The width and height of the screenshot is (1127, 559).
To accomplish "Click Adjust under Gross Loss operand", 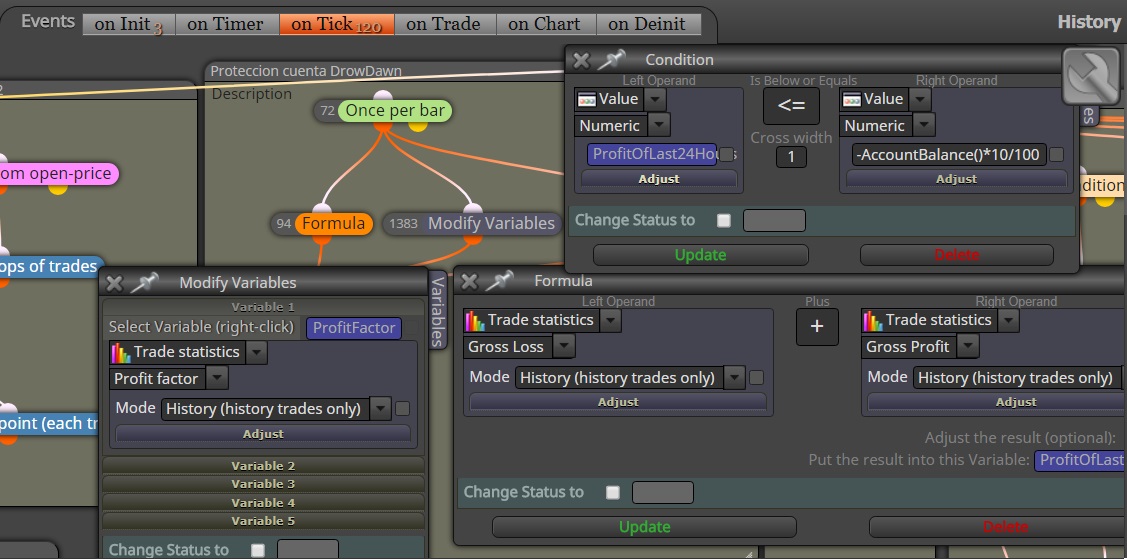I will (618, 402).
